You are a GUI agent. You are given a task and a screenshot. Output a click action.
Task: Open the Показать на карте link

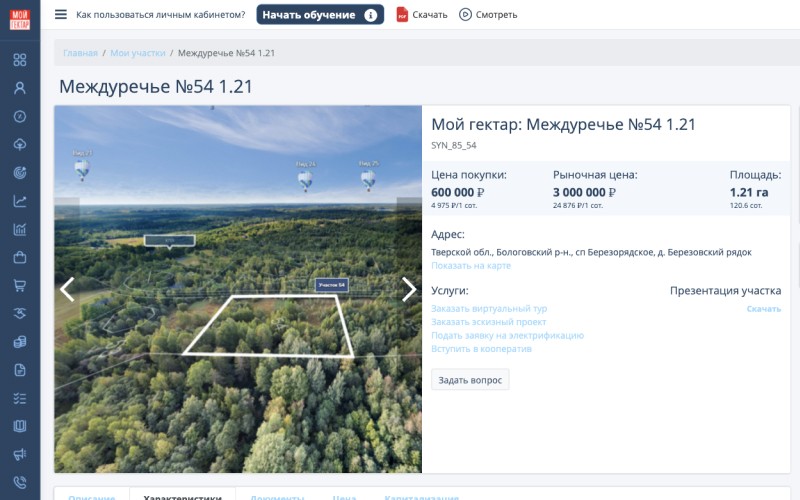pos(471,266)
